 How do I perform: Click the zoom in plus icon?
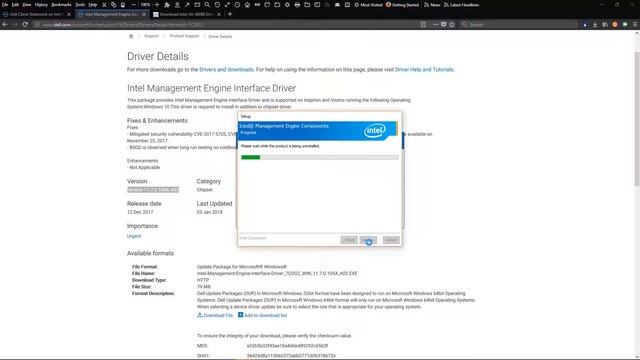[157, 5]
